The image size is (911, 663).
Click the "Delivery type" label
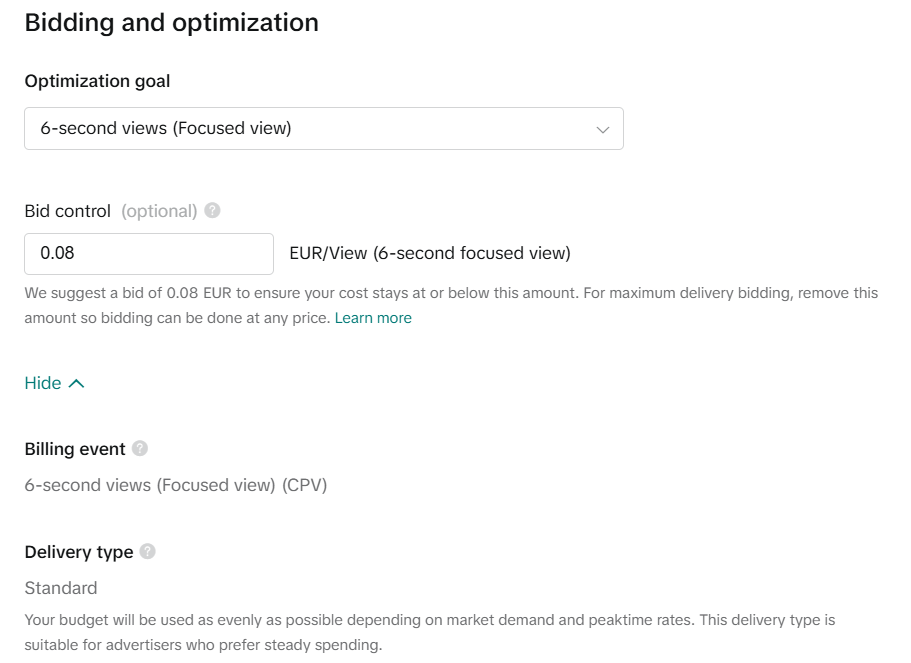[x=79, y=552]
